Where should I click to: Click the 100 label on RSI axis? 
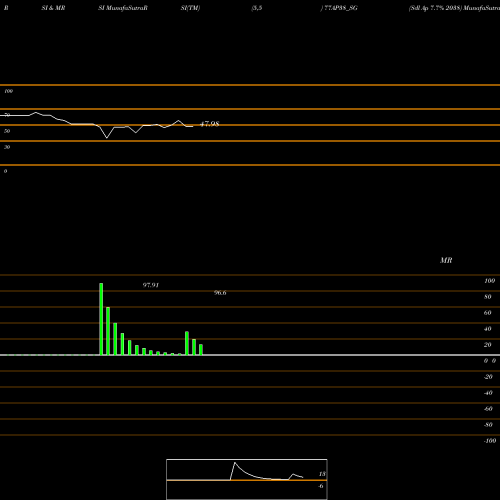coord(8,91)
